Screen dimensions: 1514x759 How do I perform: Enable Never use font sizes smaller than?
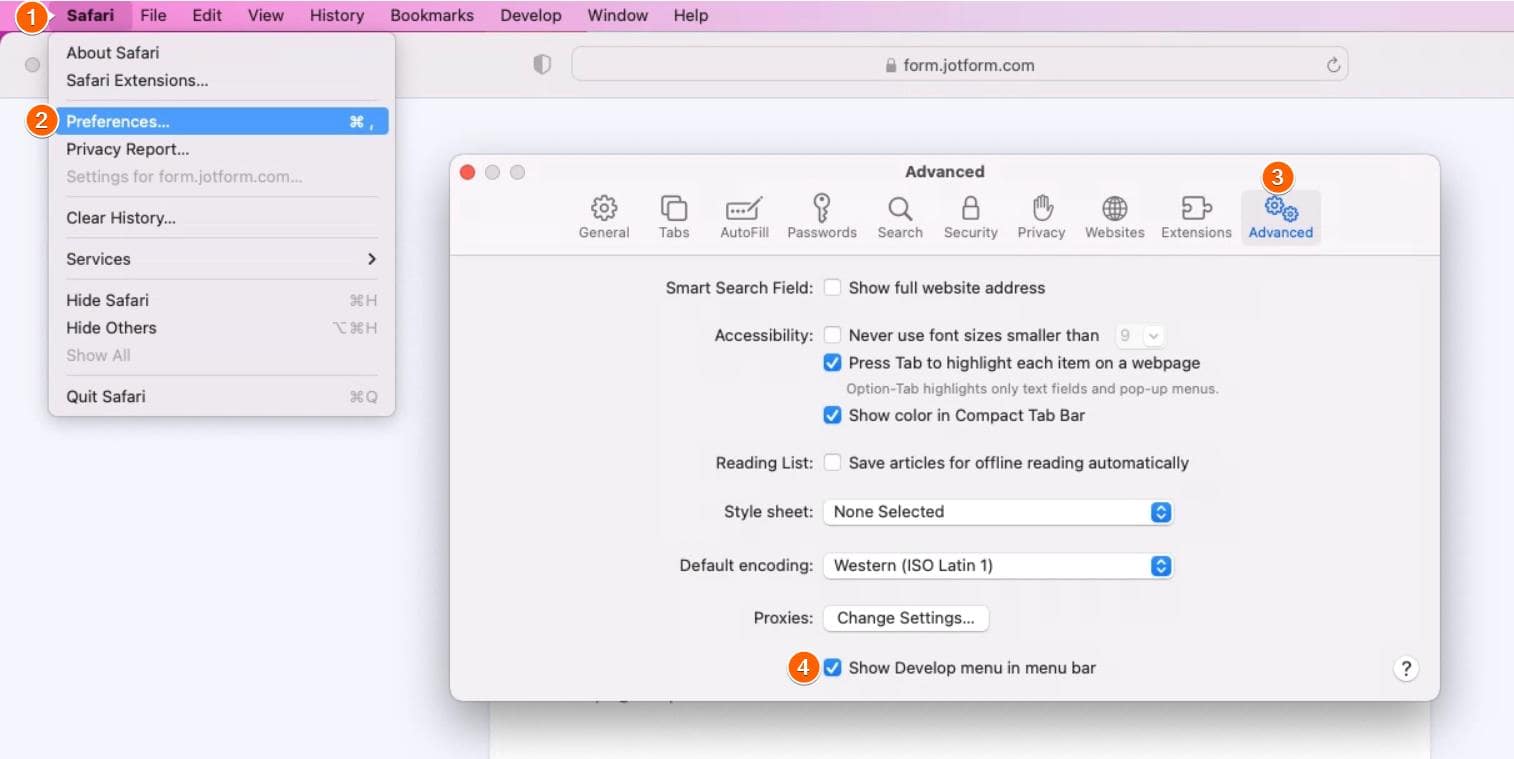pos(832,336)
